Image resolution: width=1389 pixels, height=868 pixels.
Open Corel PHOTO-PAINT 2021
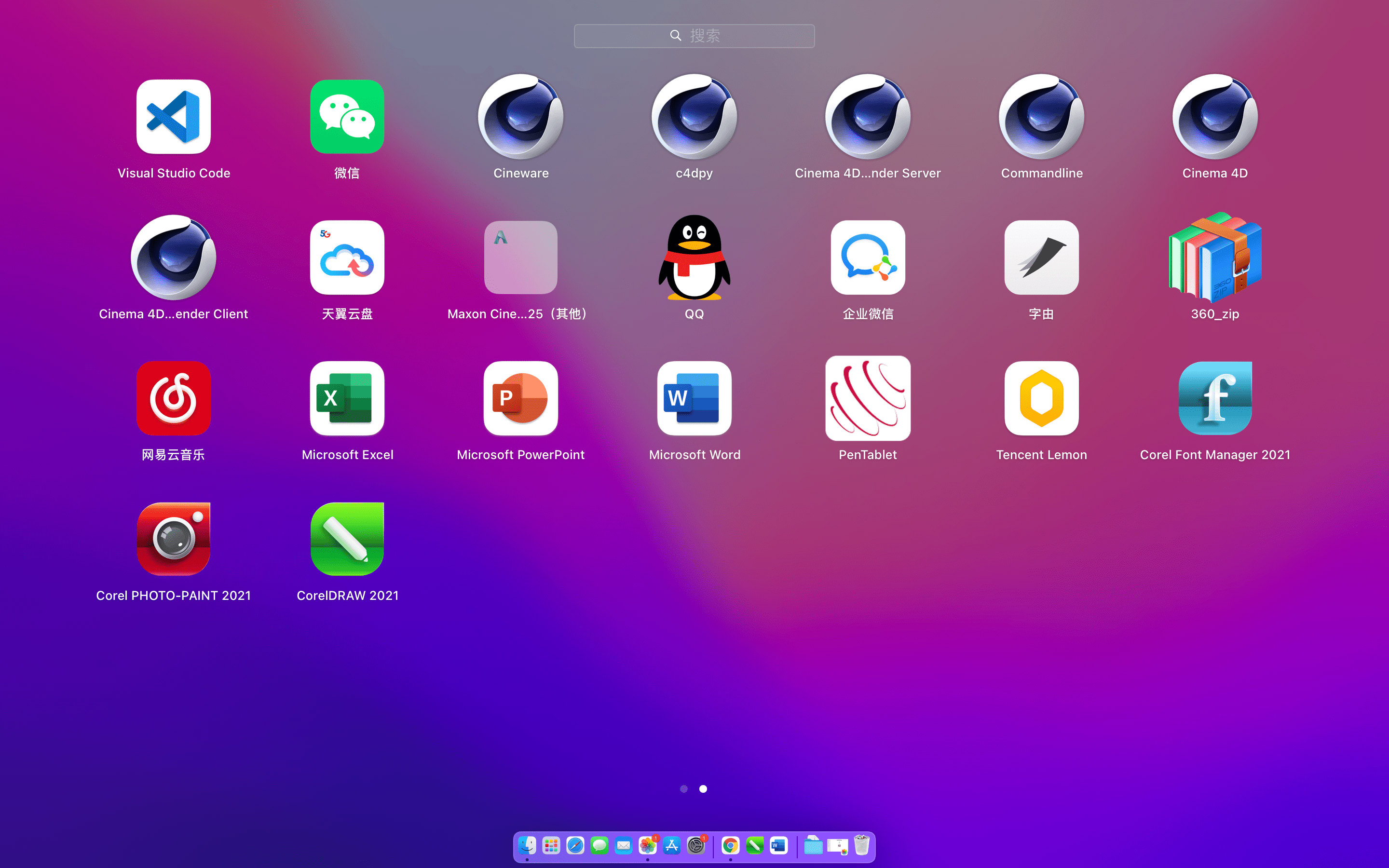coord(173,539)
